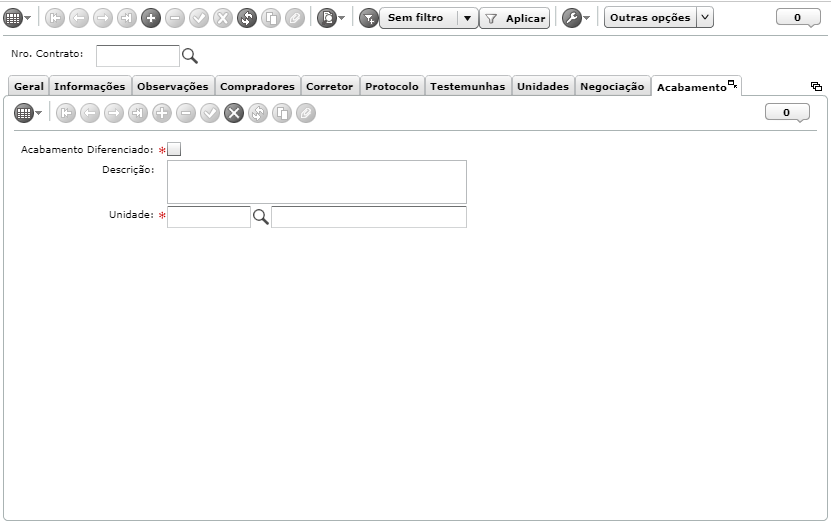Select the 'Sem filtro' filter button
This screenshot has width=831, height=521.
(419, 17)
